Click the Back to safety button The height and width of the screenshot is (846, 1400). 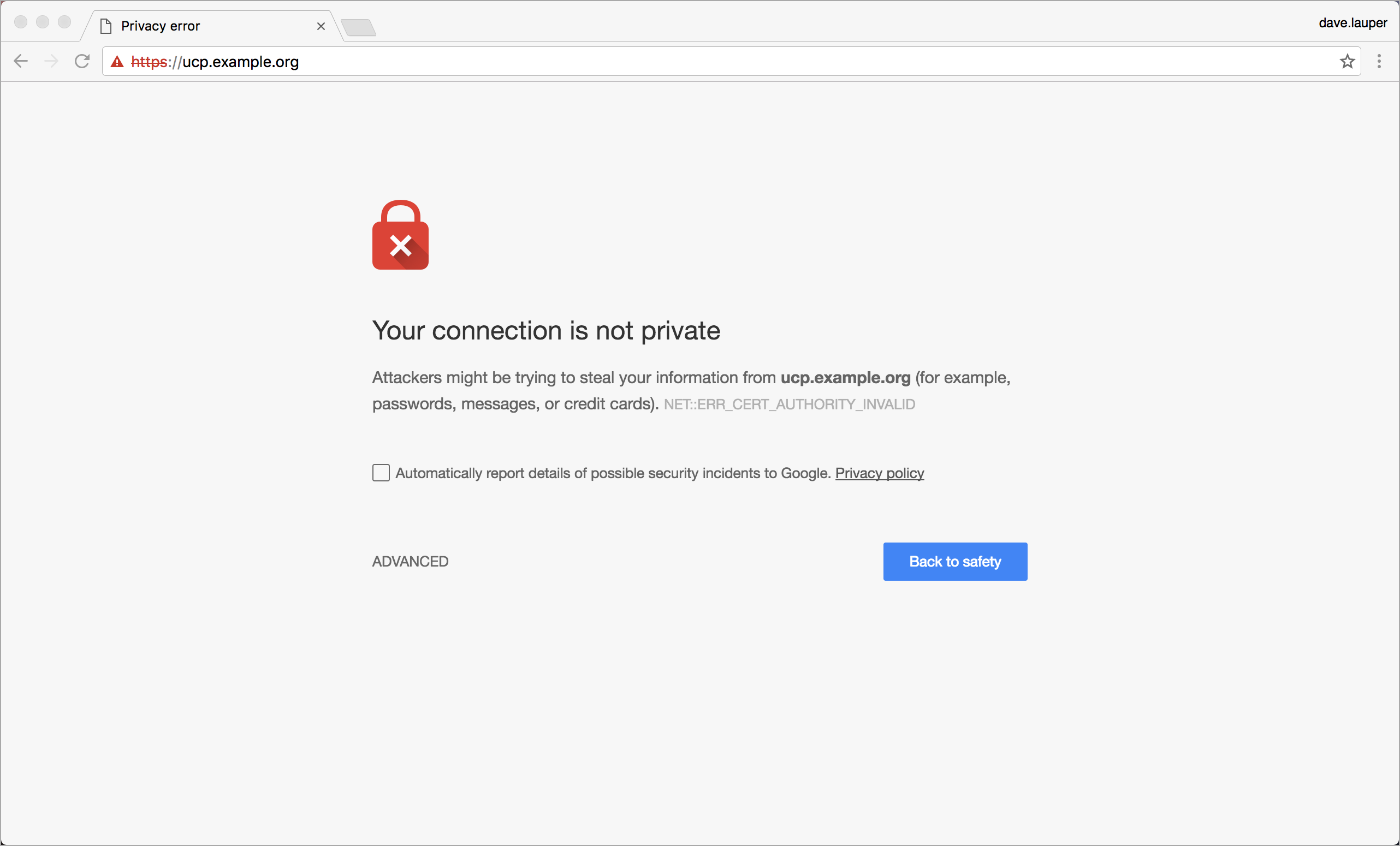pos(955,560)
